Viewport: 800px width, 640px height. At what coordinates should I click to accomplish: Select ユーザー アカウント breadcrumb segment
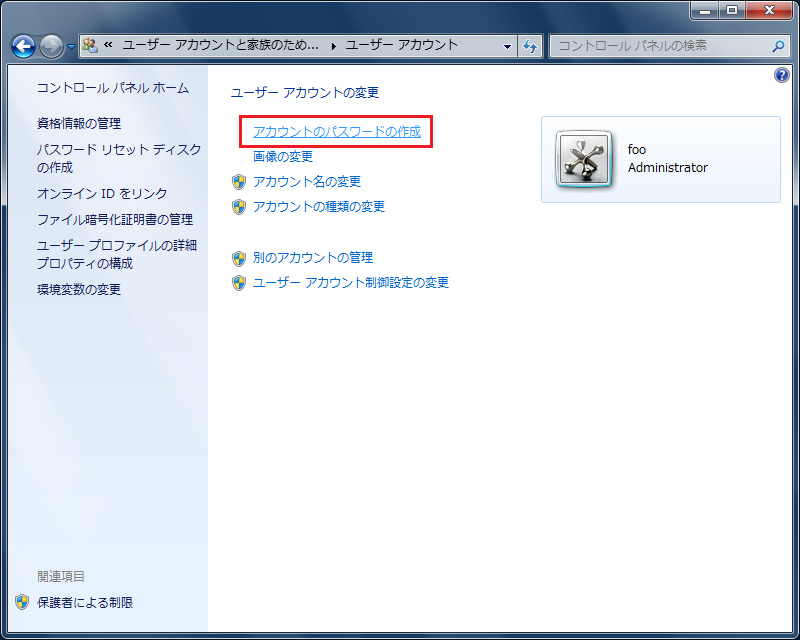click(x=401, y=45)
